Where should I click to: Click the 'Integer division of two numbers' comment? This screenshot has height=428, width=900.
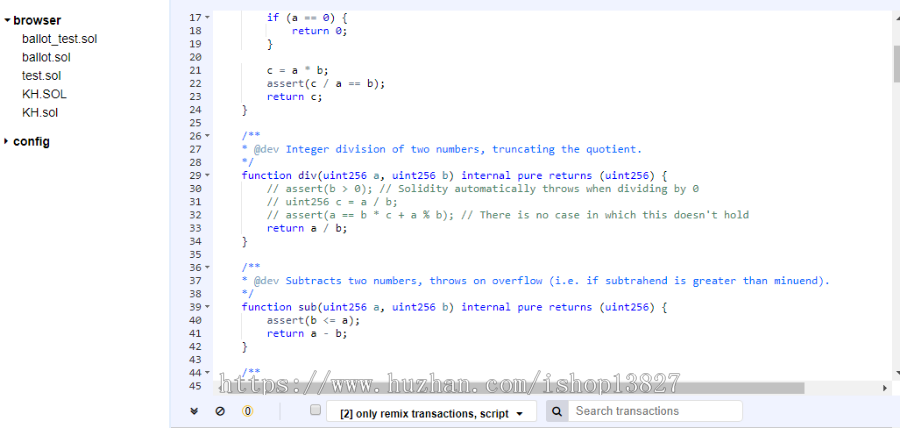point(441,149)
